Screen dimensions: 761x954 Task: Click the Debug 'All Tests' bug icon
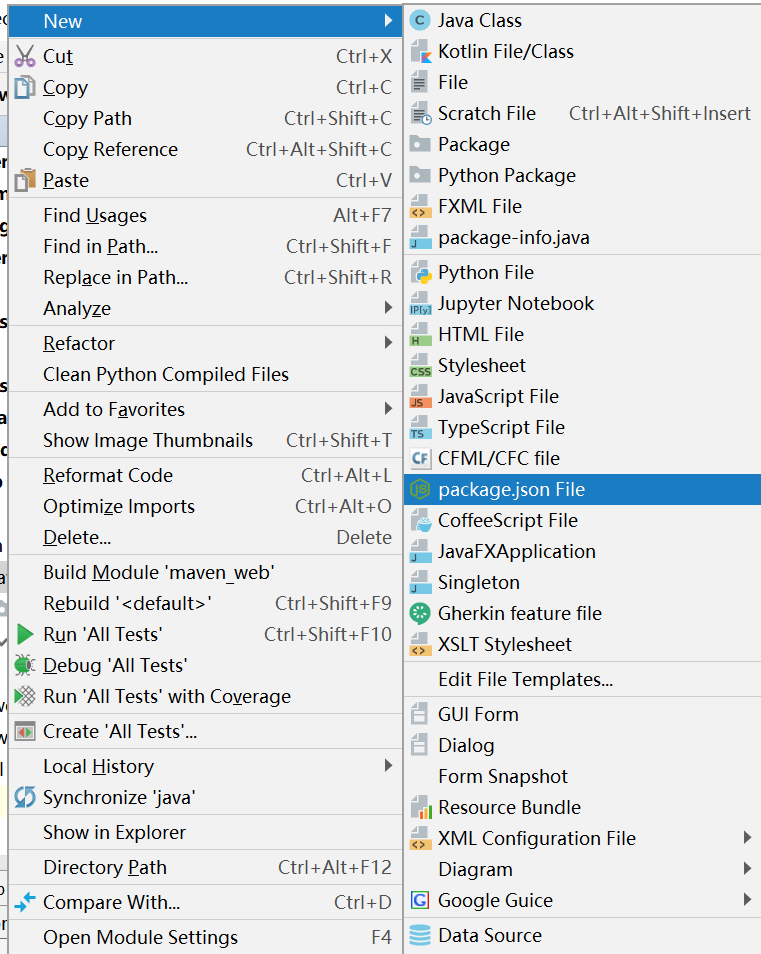click(x=25, y=666)
